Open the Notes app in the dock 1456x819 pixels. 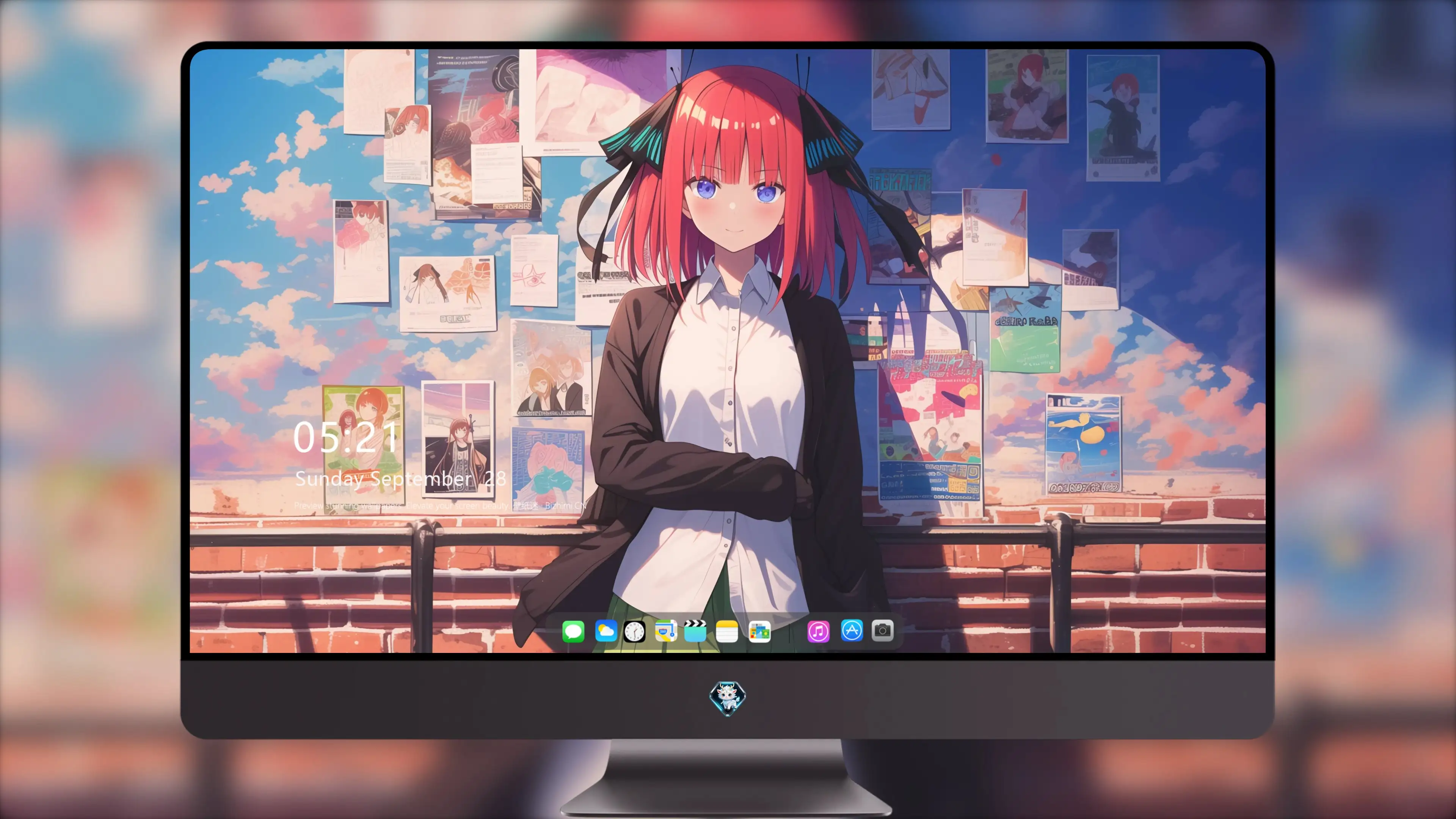(727, 631)
